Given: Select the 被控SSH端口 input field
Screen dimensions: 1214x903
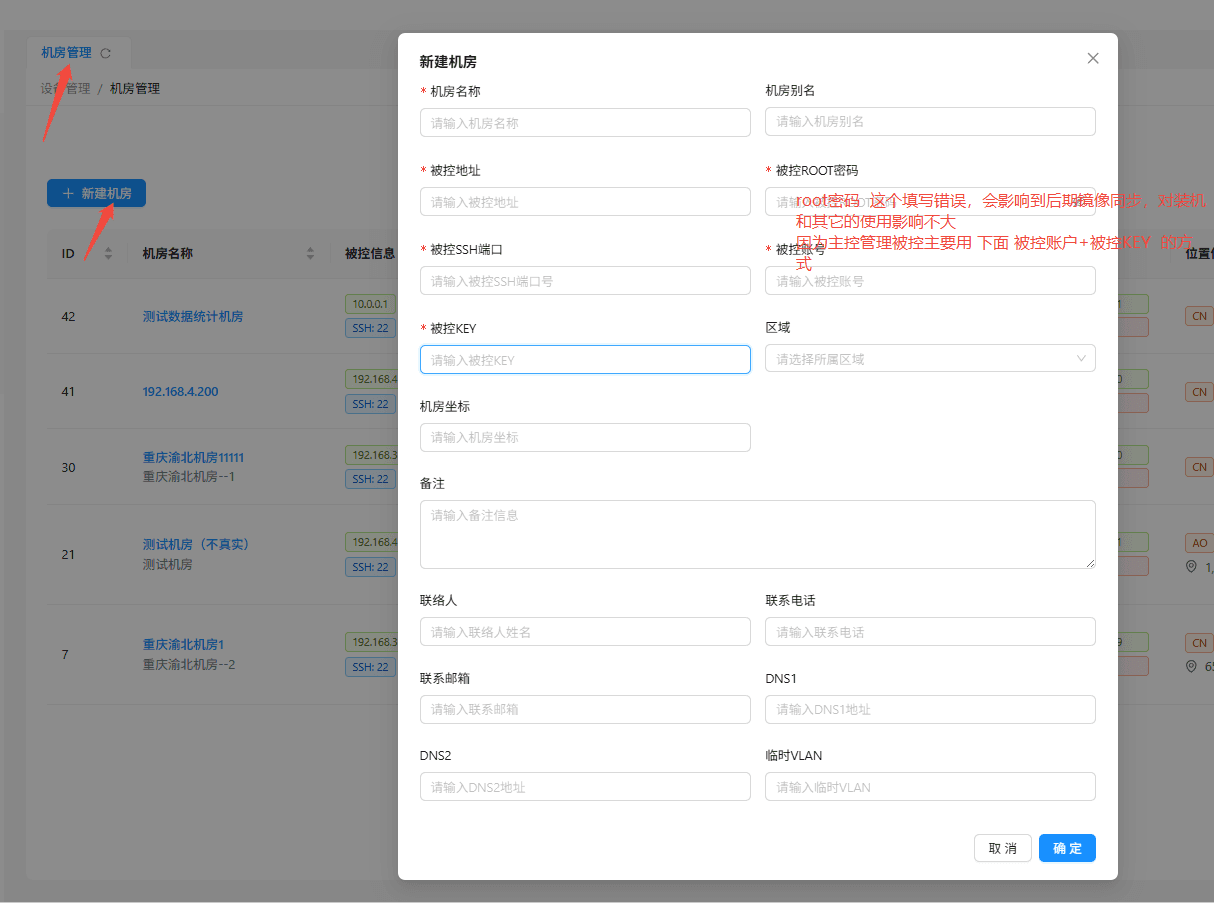Looking at the screenshot, I should [x=585, y=280].
